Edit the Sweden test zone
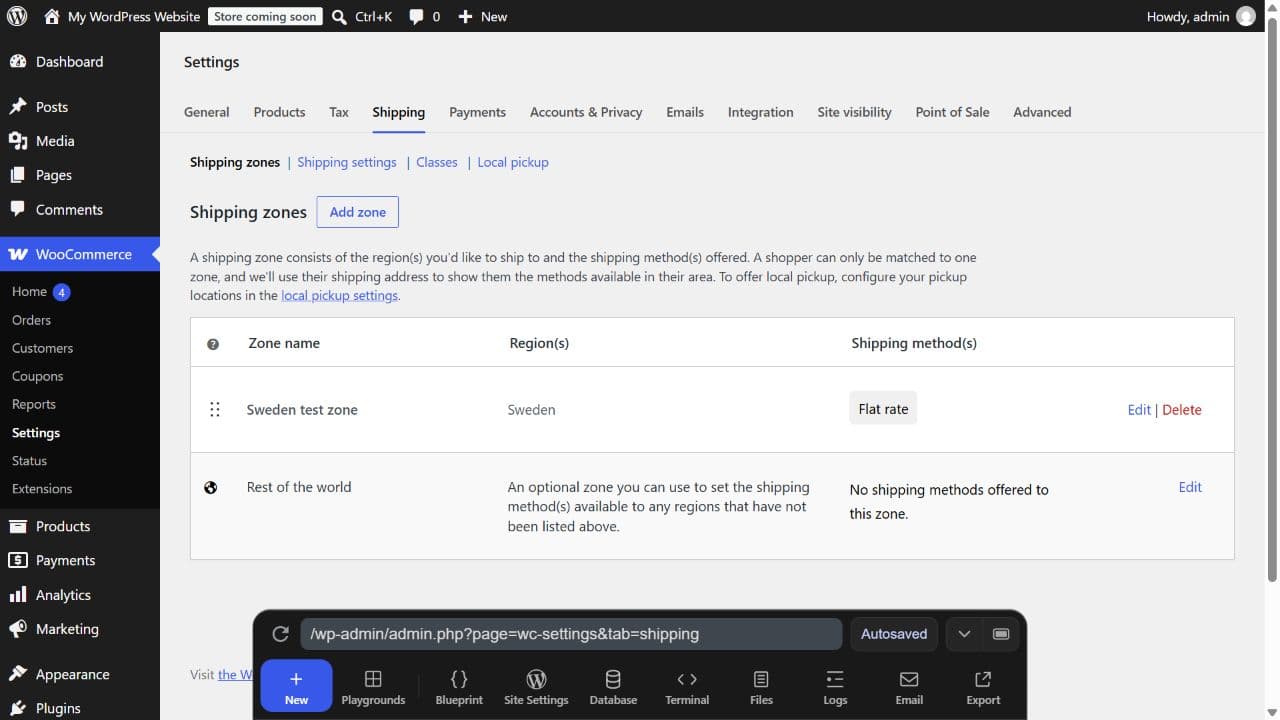This screenshot has width=1280, height=720. tap(1139, 410)
